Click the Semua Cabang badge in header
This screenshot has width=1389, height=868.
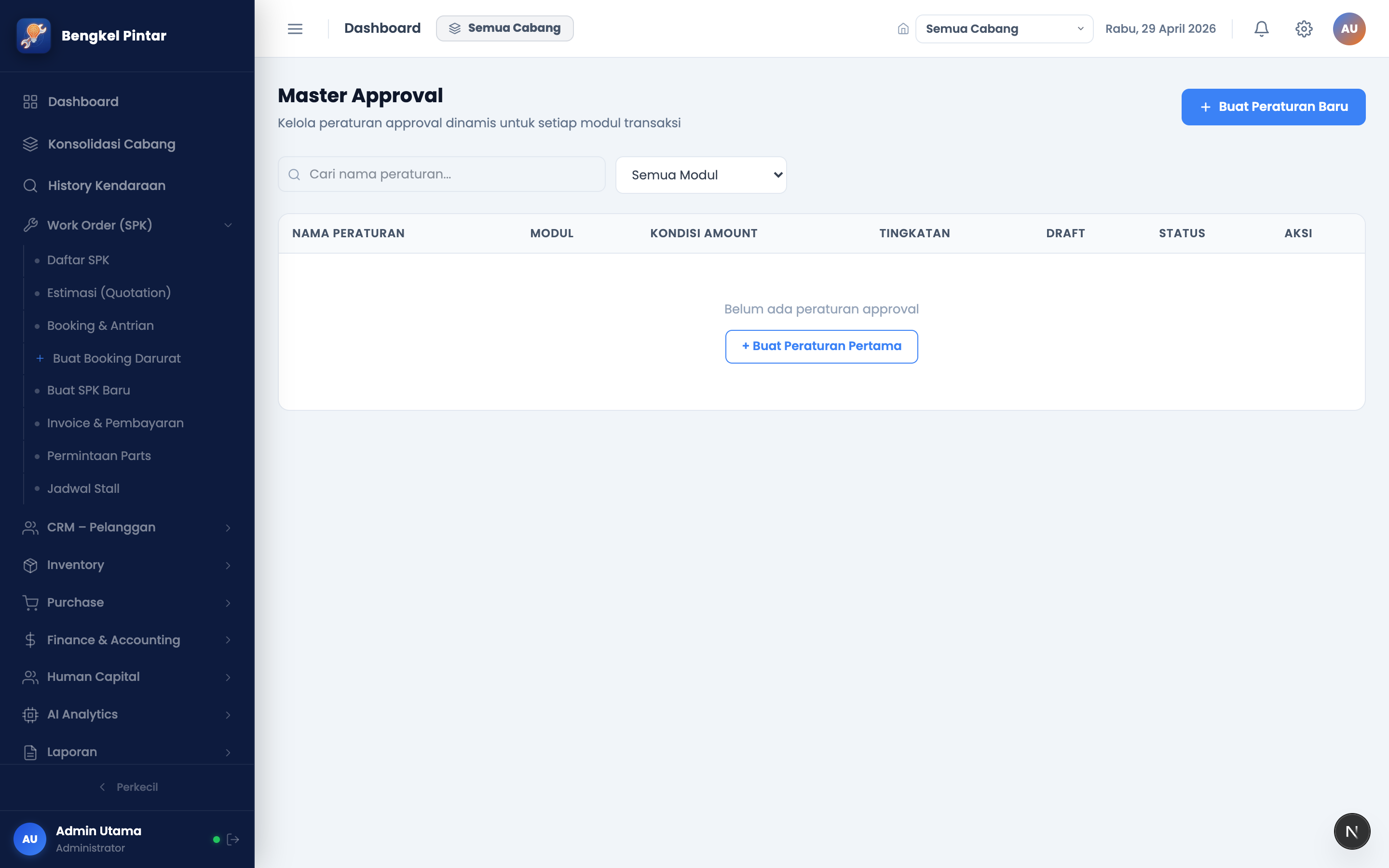(x=504, y=29)
